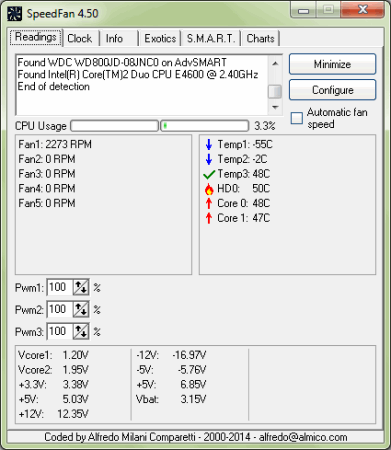Click the Pwm3 spinner arrows
The width and height of the screenshot is (391, 450).
click(81, 332)
